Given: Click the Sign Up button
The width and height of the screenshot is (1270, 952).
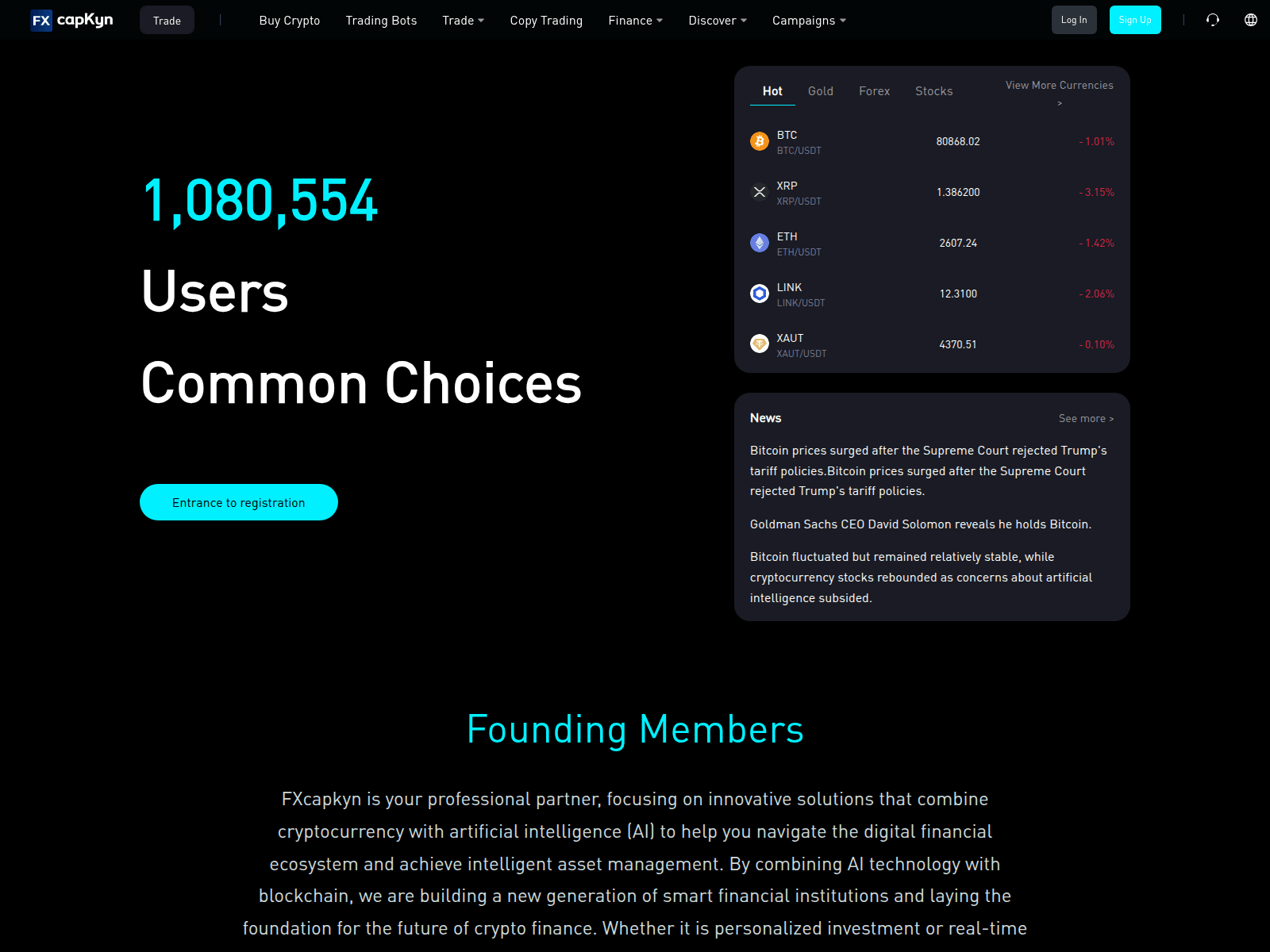Looking at the screenshot, I should (x=1135, y=20).
